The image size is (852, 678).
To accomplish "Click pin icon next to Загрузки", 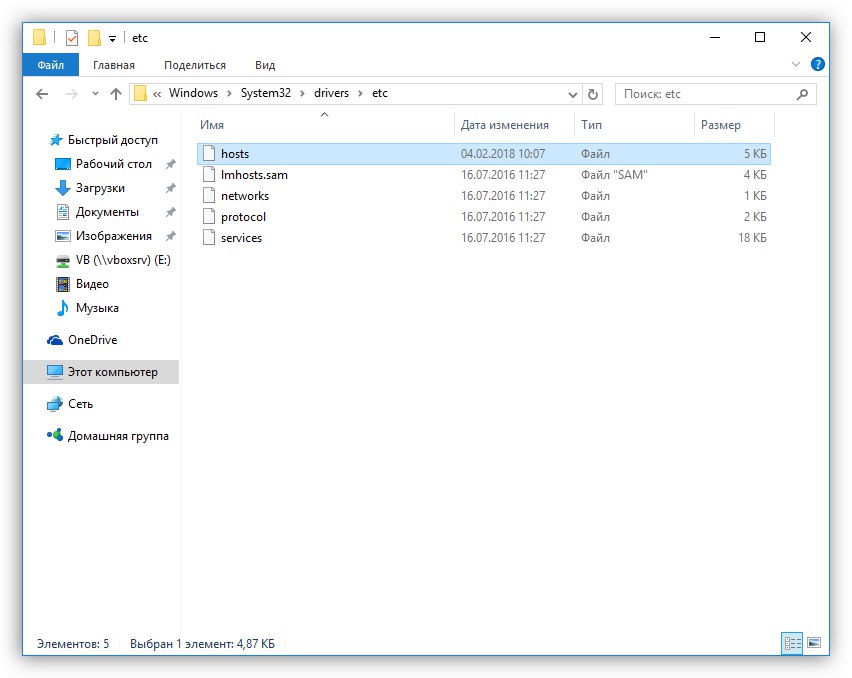I will [171, 188].
